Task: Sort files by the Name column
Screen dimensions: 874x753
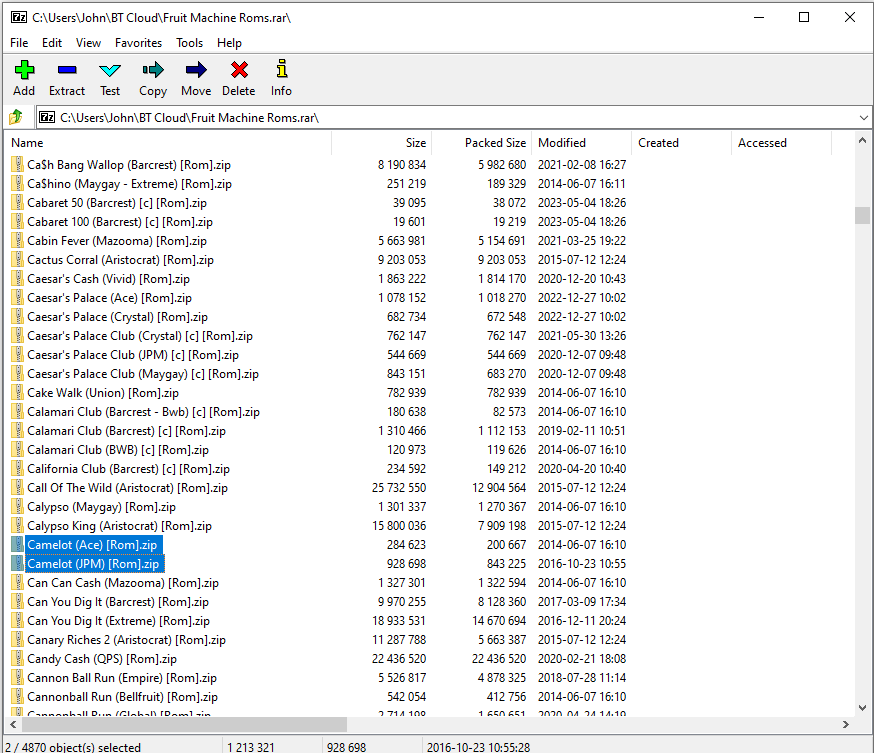Action: click(170, 143)
